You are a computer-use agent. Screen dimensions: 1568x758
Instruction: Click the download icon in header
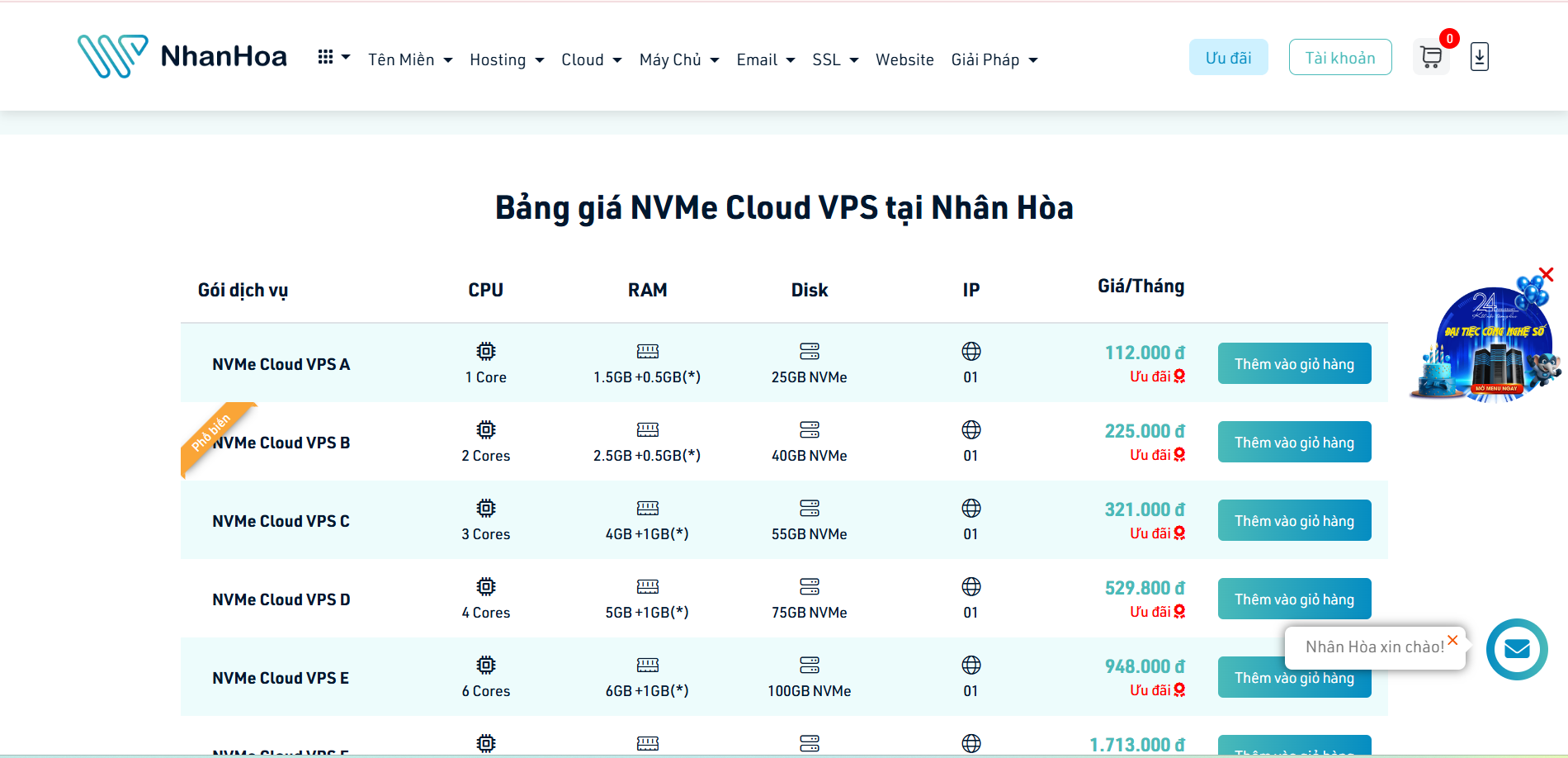pyautogui.click(x=1479, y=57)
